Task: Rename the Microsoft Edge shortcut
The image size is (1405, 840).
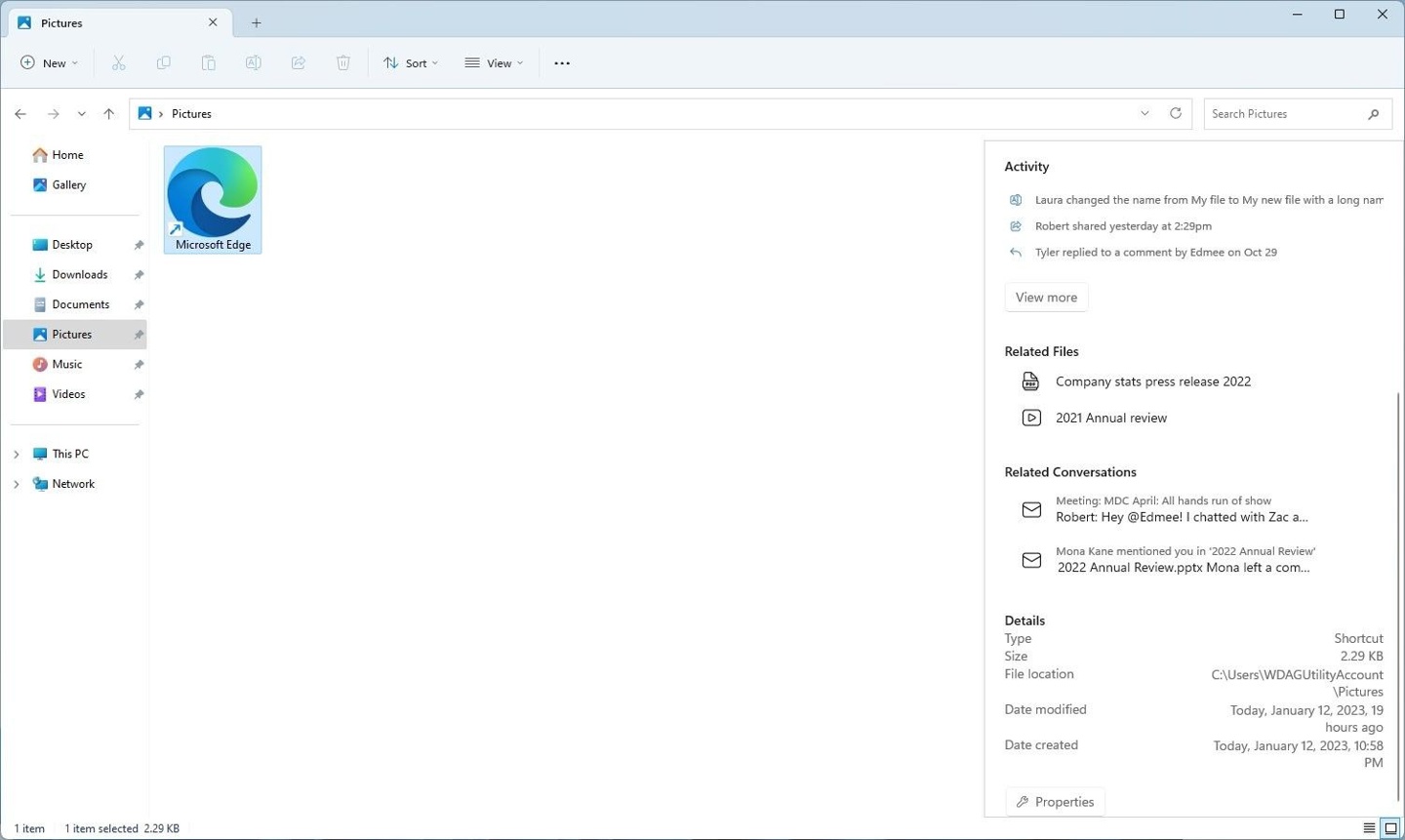Action: 253,62
